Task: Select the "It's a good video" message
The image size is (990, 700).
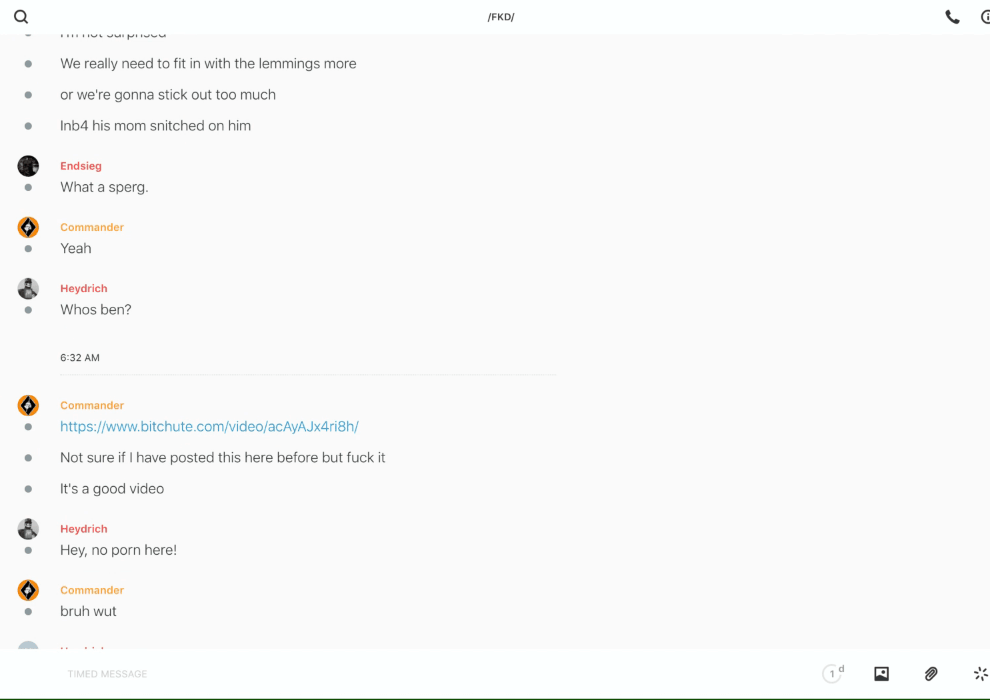Action: point(112,489)
